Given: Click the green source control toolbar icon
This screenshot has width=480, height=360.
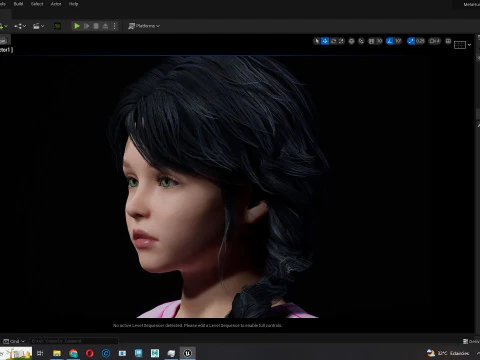Looking at the screenshot, I should (x=57, y=26).
